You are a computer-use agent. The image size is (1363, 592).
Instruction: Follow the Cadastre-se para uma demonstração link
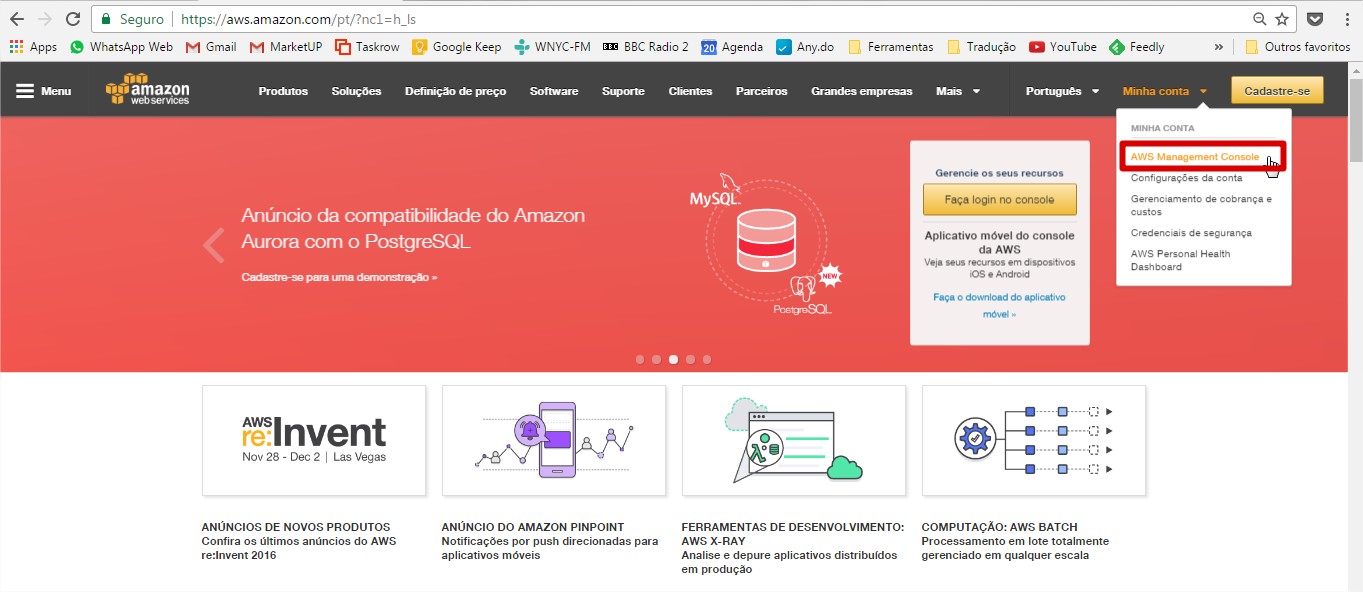[x=340, y=277]
